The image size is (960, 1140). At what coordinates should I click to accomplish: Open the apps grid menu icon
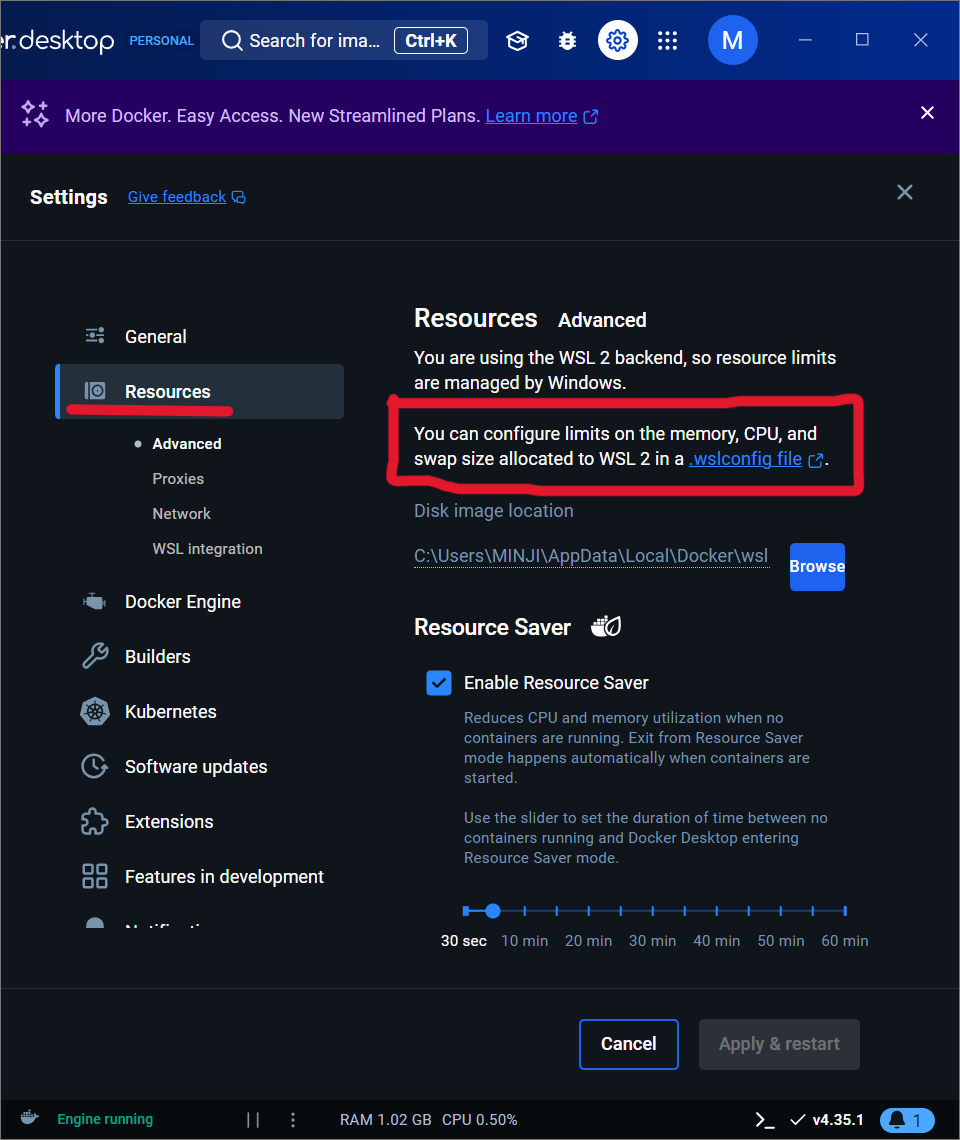[667, 41]
